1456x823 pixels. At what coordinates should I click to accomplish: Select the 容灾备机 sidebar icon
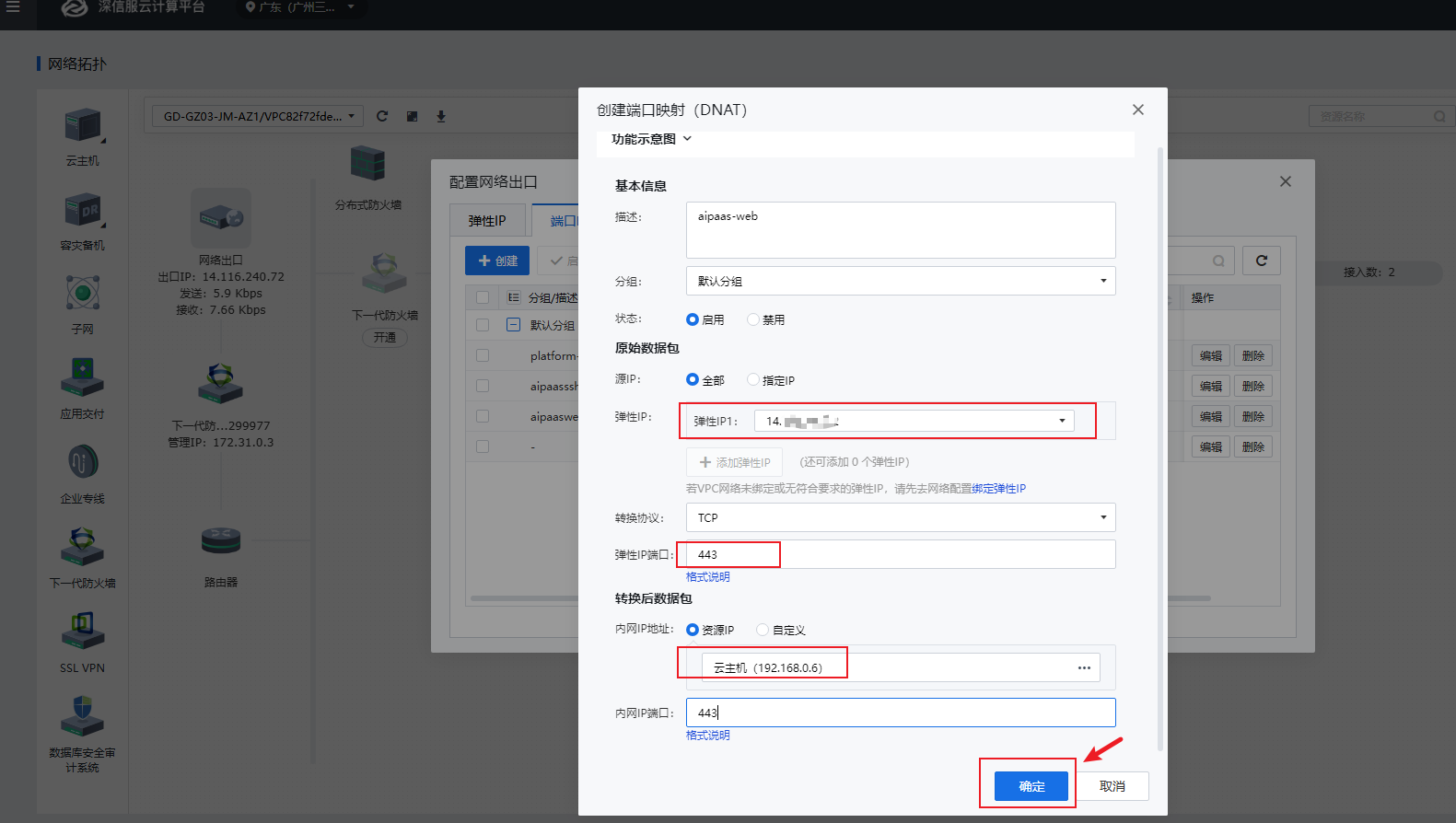[x=82, y=212]
